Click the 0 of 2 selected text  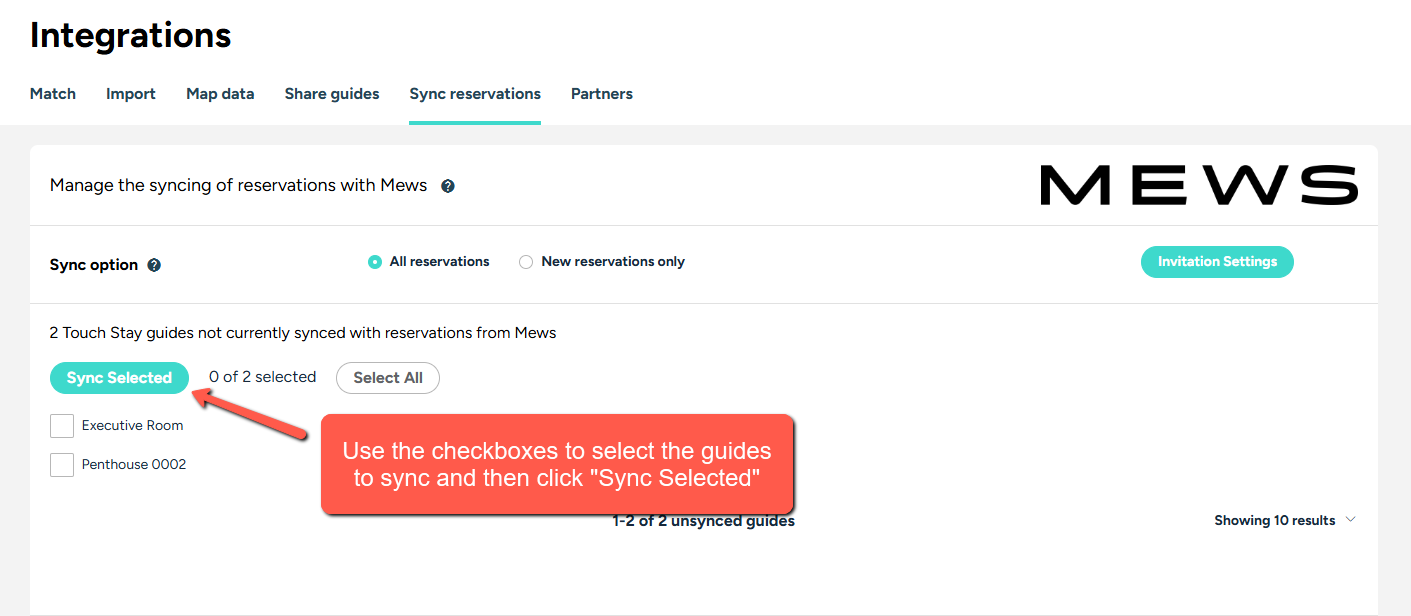[262, 377]
